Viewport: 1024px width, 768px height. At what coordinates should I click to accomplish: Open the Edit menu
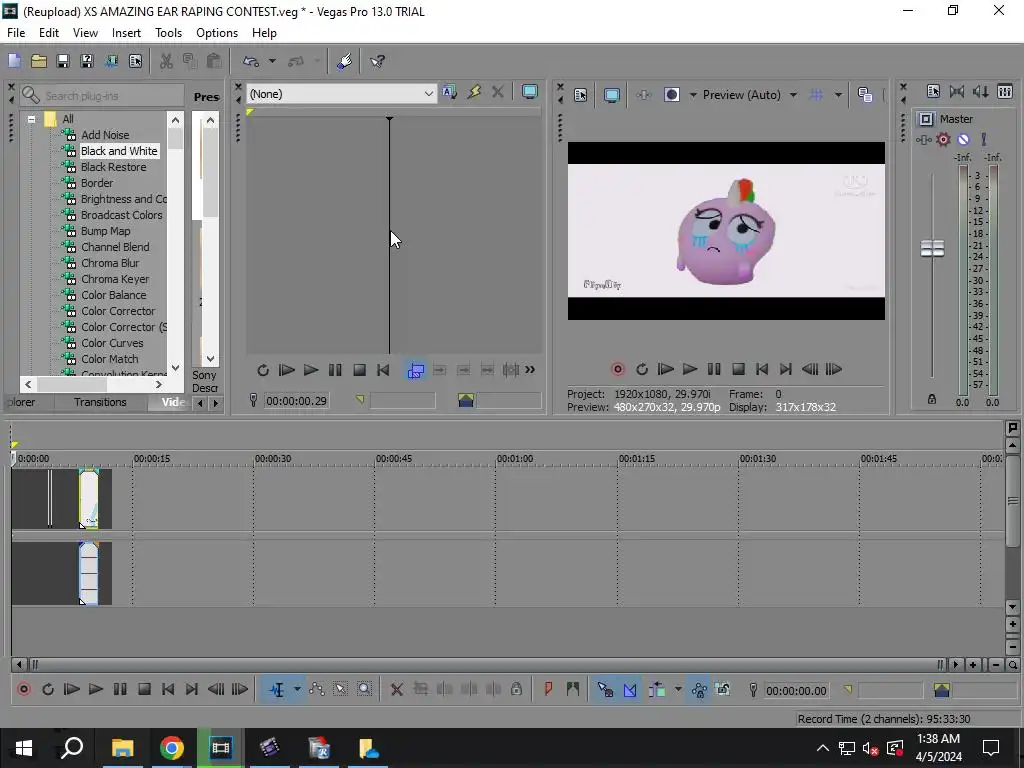(48, 33)
